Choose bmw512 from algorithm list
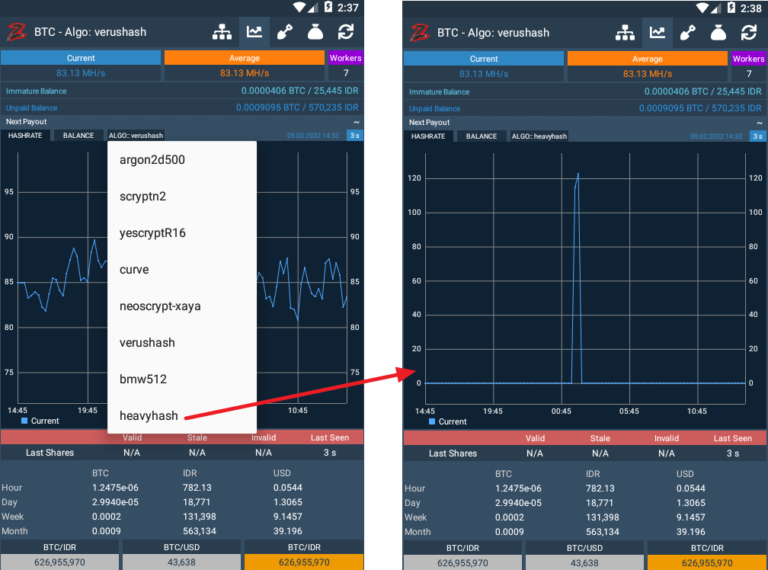This screenshot has height=570, width=768. (182, 379)
